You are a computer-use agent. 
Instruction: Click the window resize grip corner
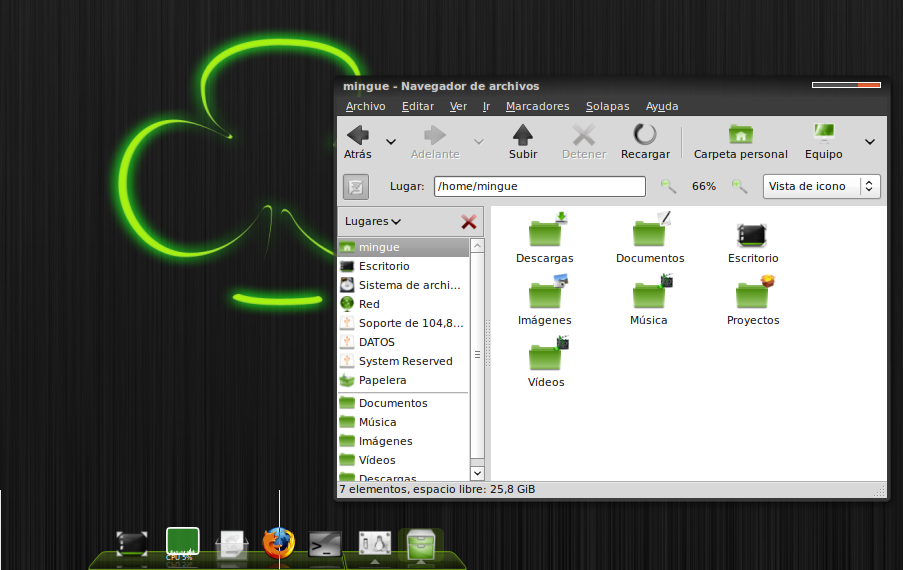[x=880, y=491]
